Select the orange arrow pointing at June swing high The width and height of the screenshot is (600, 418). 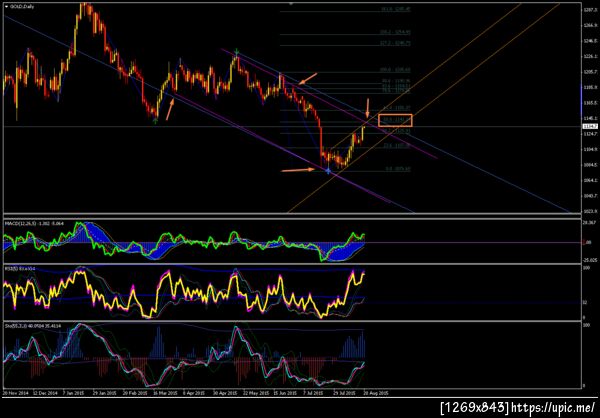click(308, 78)
